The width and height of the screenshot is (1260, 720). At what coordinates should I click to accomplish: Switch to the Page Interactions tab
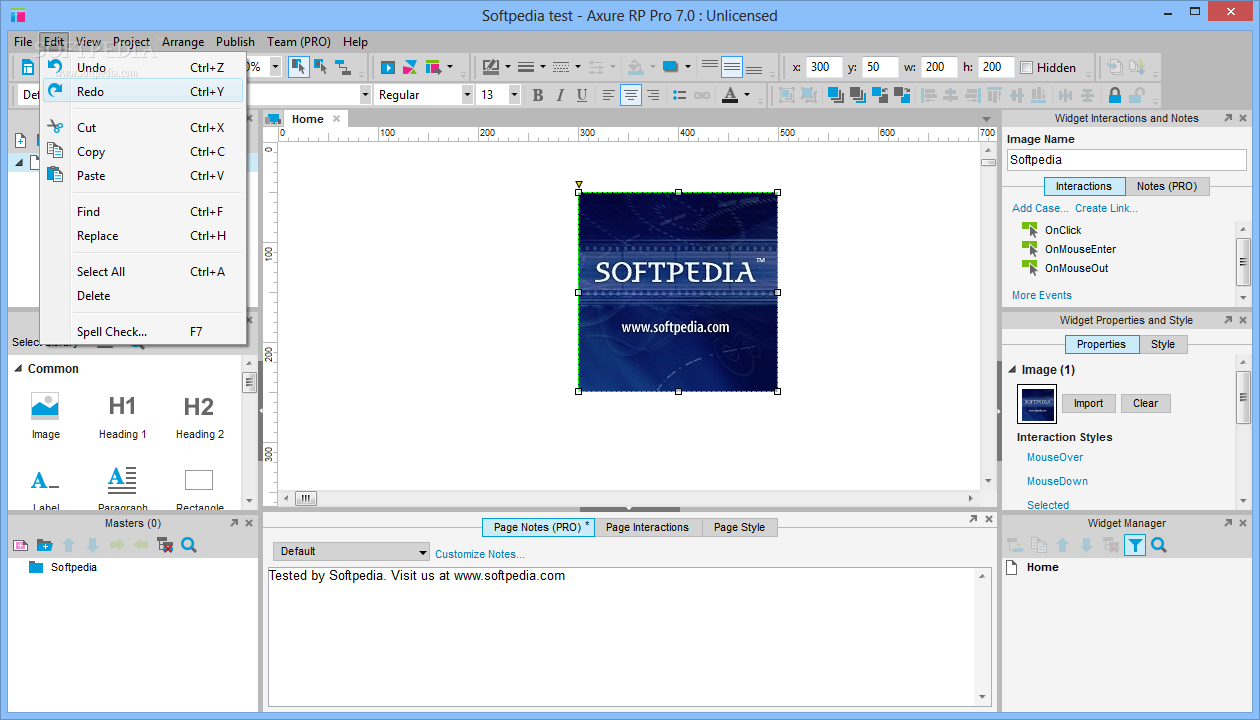click(x=647, y=527)
